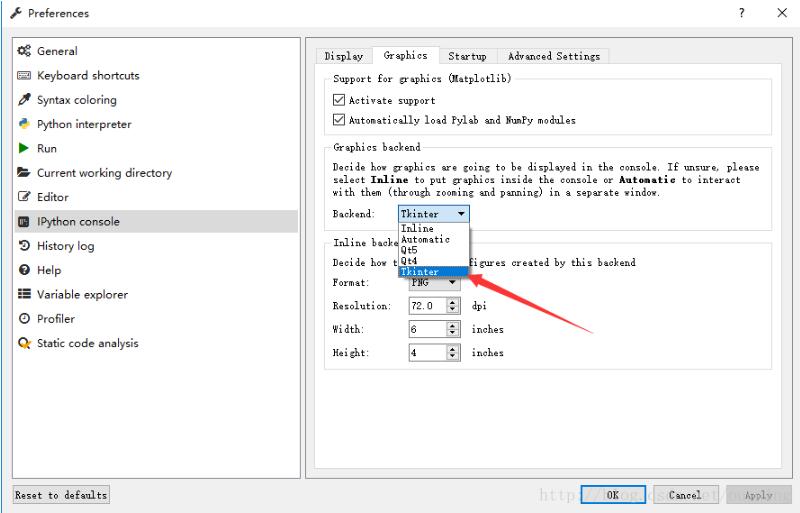Select Syntax coloring in sidebar
The width and height of the screenshot is (800, 513).
pyautogui.click(x=155, y=100)
